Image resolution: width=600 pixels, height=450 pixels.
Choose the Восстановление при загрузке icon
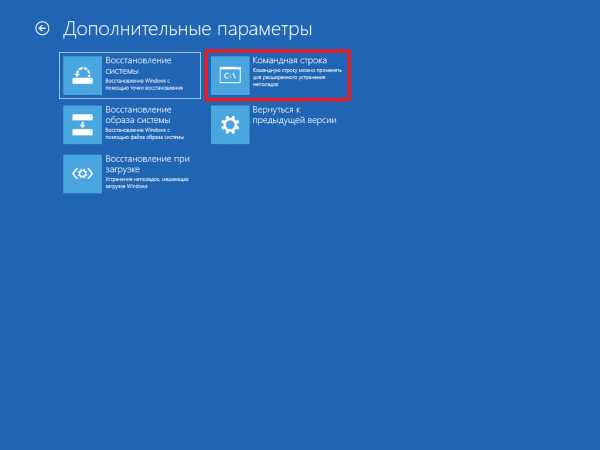point(82,174)
